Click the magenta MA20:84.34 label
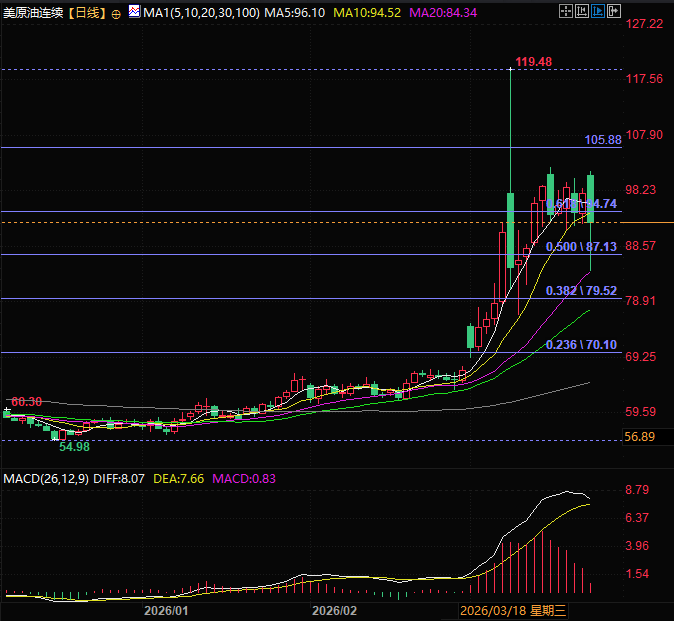674x621 pixels. click(443, 13)
